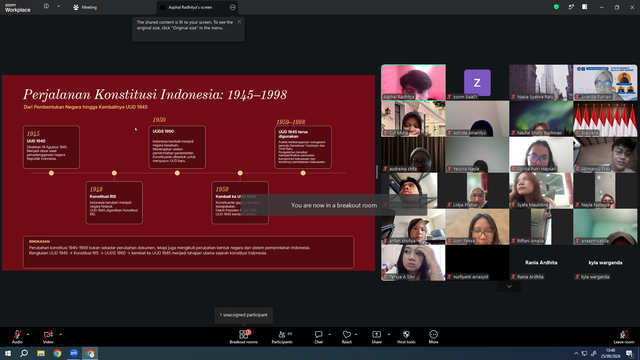The height and width of the screenshot is (360, 640).
Task: Select audreina shifa video tile
Action: pos(413,154)
